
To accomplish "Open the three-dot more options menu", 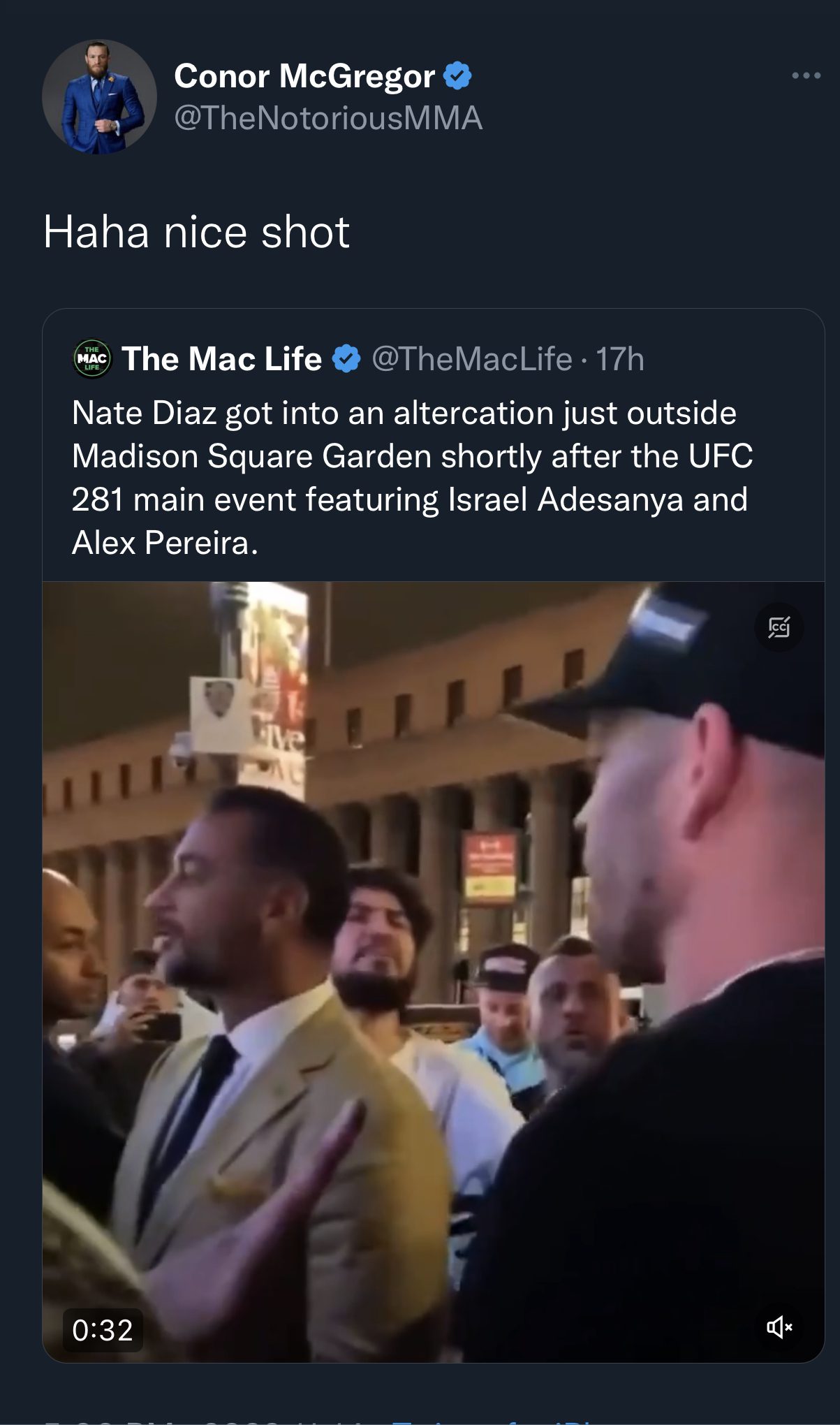I will 806,75.
